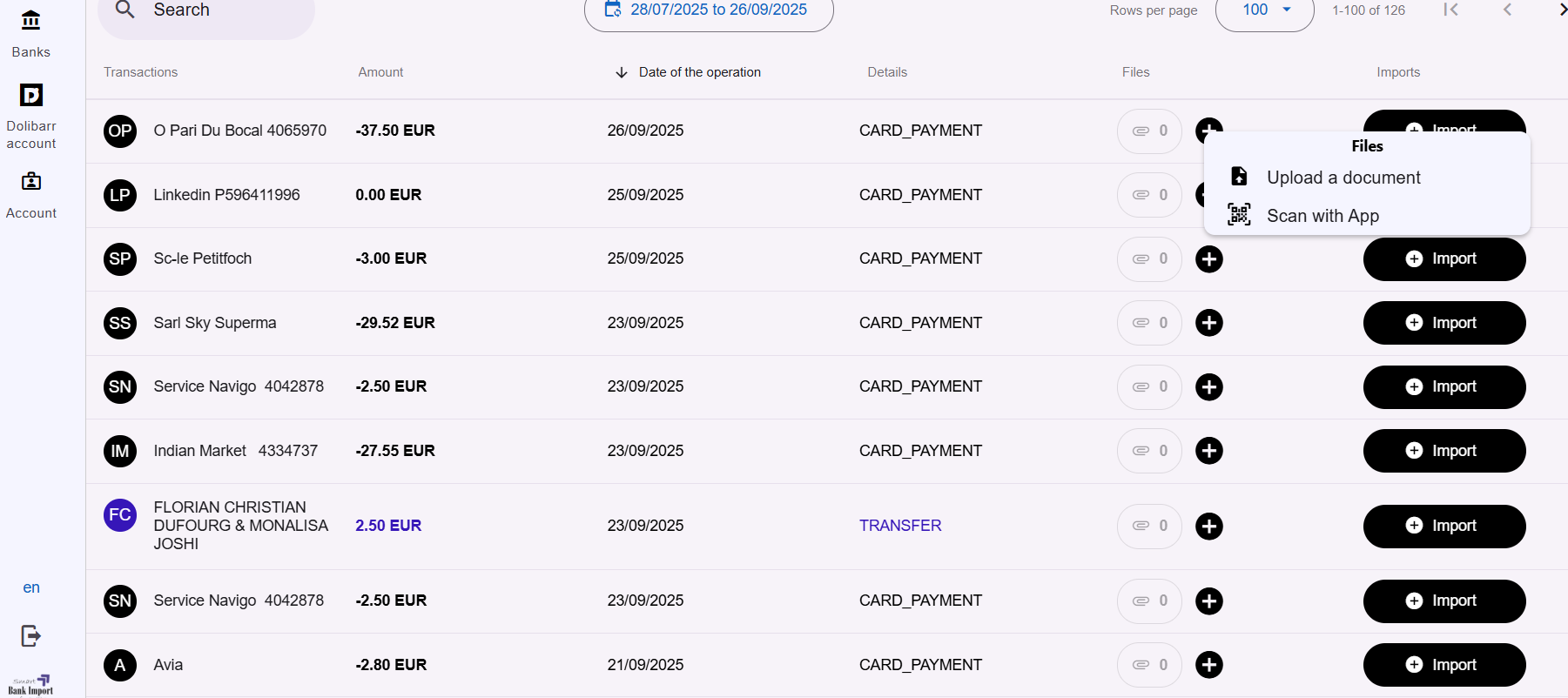Import the Florian Christian Dufourg transfer
This screenshot has height=698, width=1568.
[x=1444, y=527]
